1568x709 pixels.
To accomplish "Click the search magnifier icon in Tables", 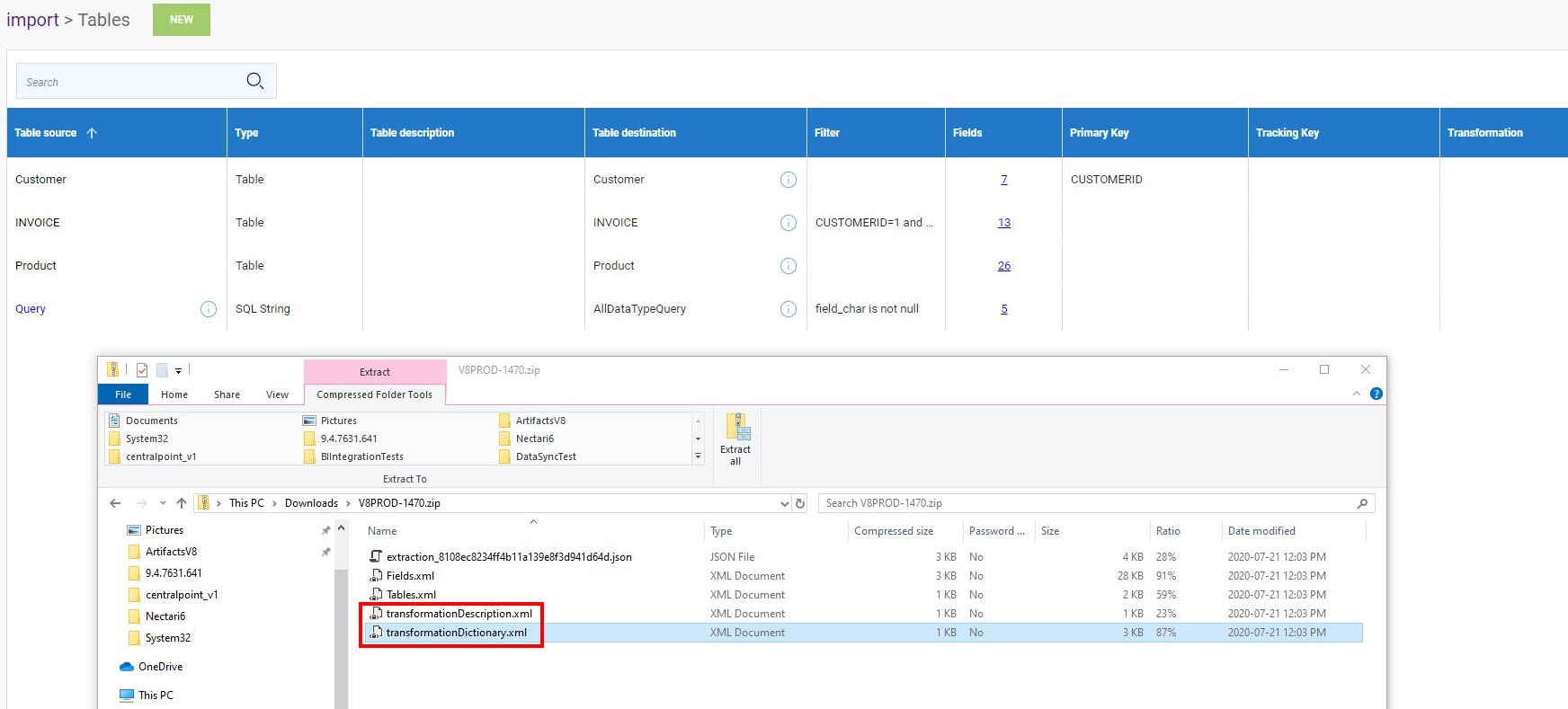I will pos(255,81).
